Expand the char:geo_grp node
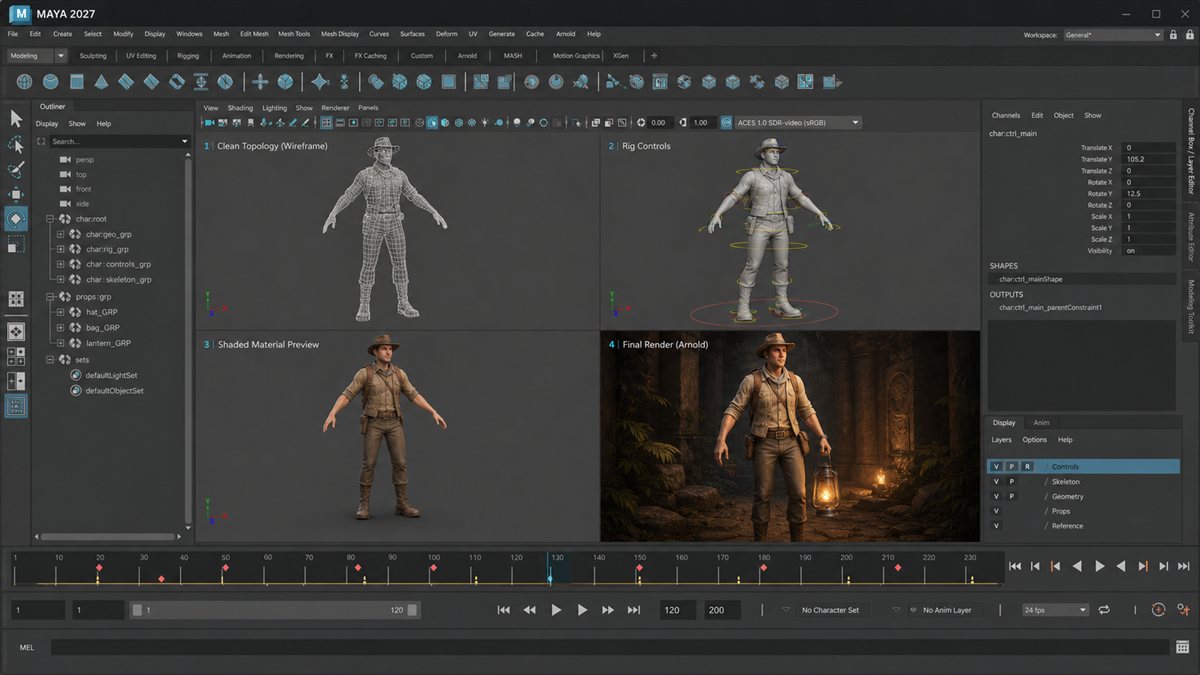The height and width of the screenshot is (675, 1200). click(x=60, y=234)
